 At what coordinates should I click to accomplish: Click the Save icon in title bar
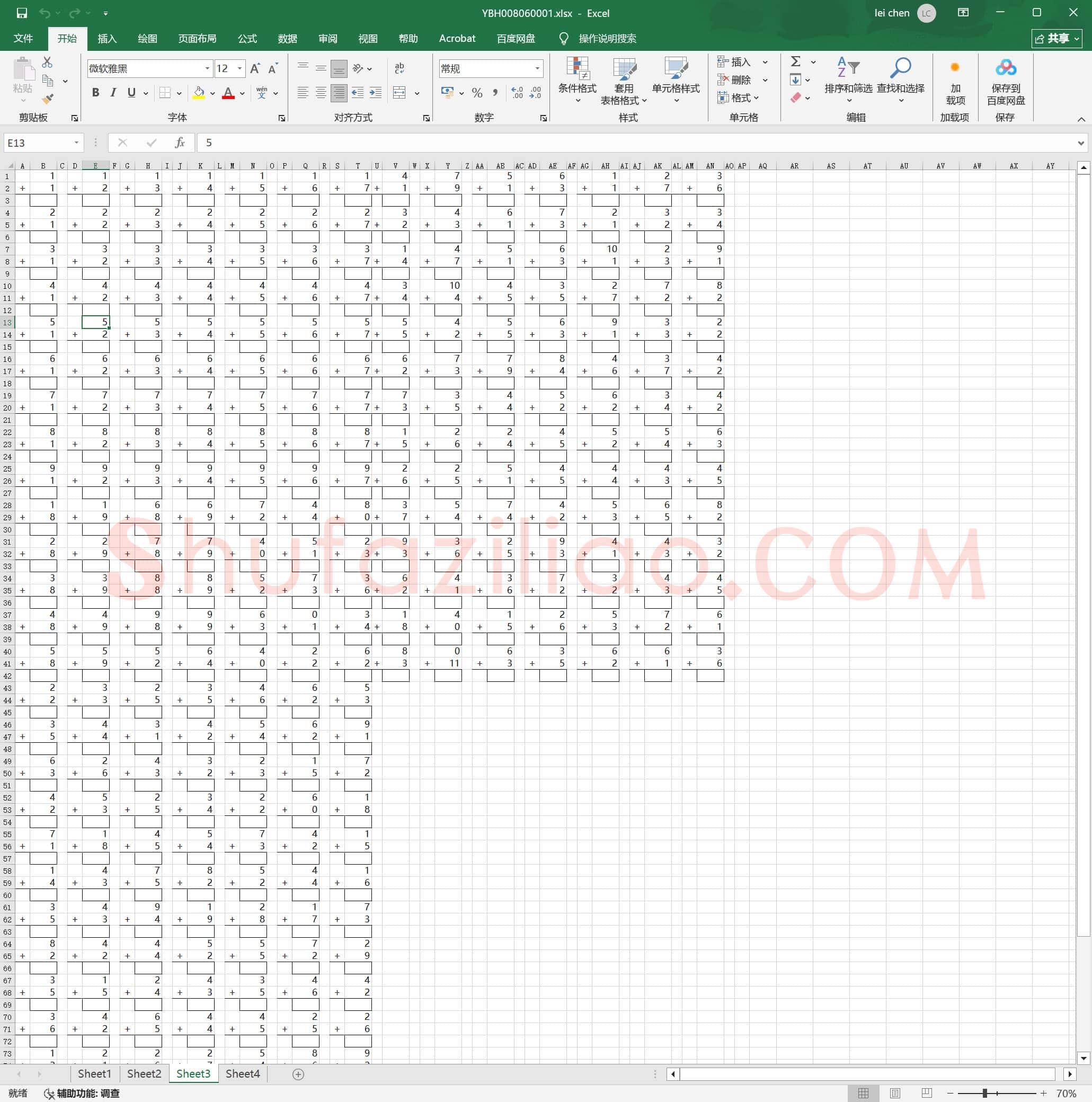(x=22, y=13)
